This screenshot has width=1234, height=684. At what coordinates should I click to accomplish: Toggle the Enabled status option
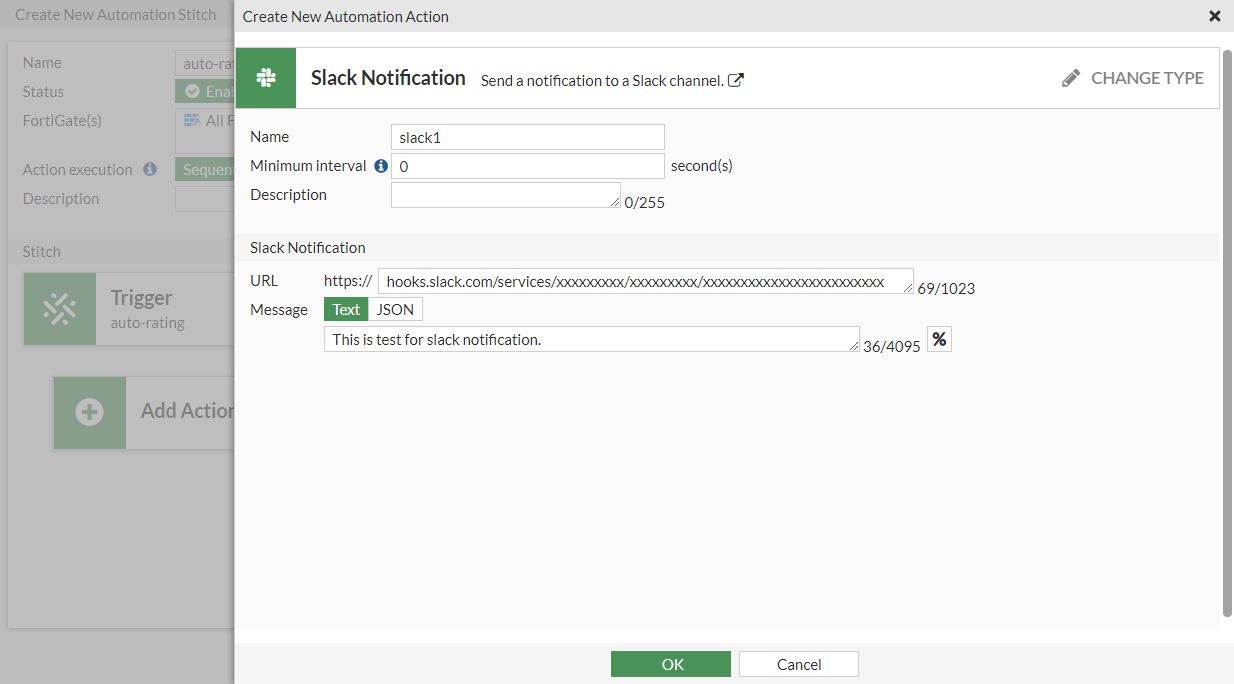(x=205, y=91)
